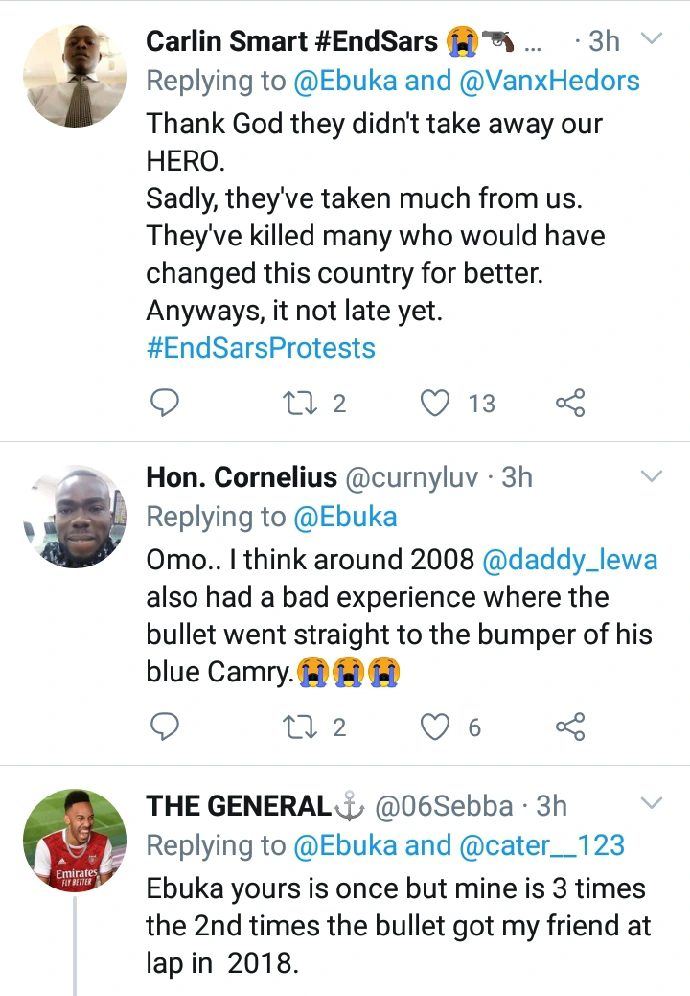Retweet Hon. Cornelius's tweet
690x996 pixels.
298,727
